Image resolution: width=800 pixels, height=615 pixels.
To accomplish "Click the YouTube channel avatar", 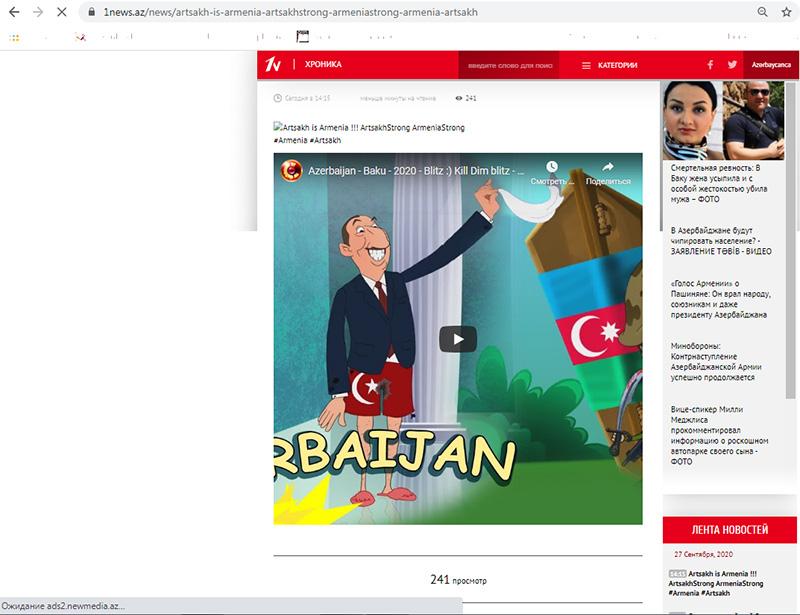I will click(x=290, y=171).
